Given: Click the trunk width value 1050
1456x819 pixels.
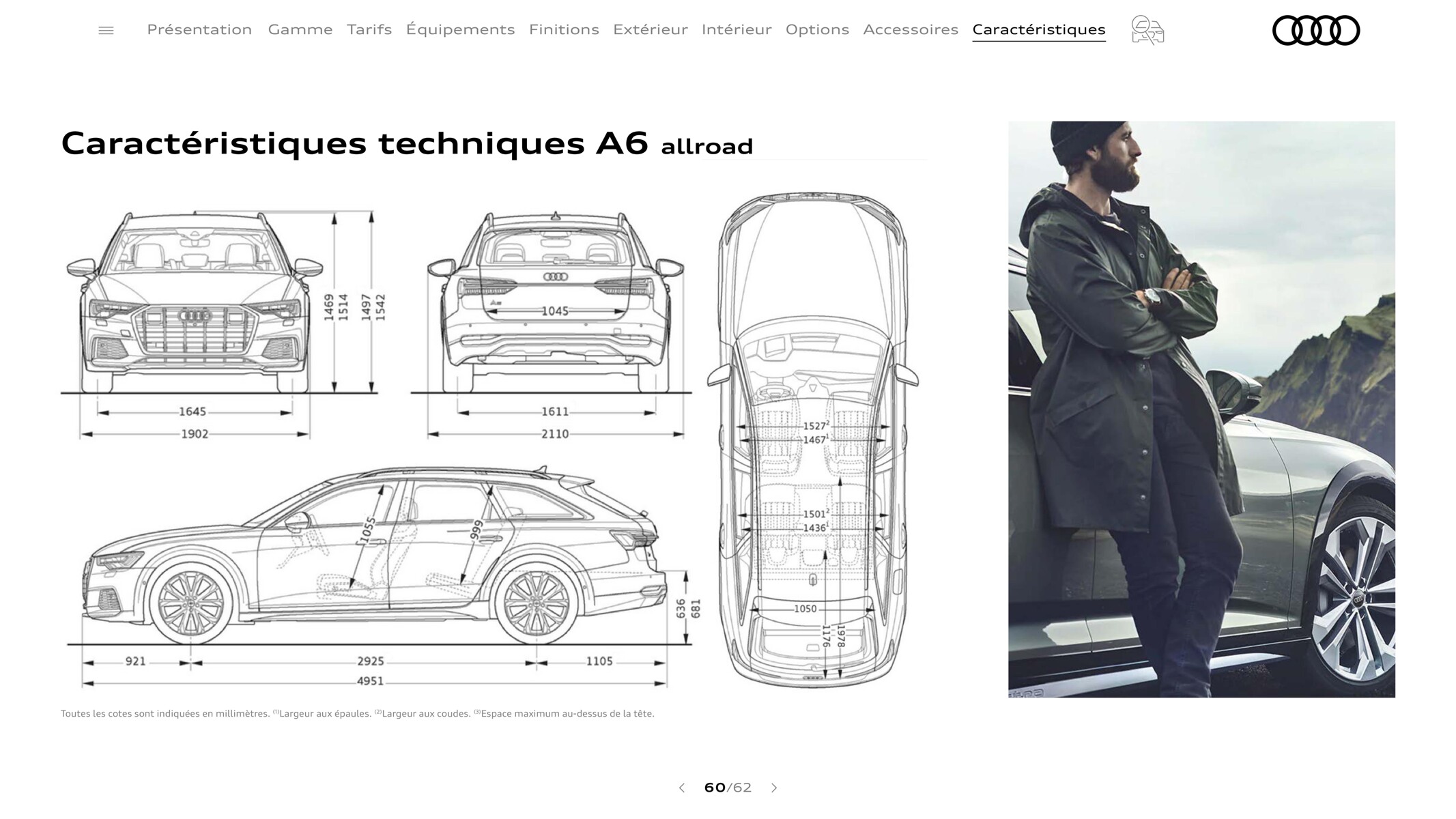Looking at the screenshot, I should coord(805,609).
